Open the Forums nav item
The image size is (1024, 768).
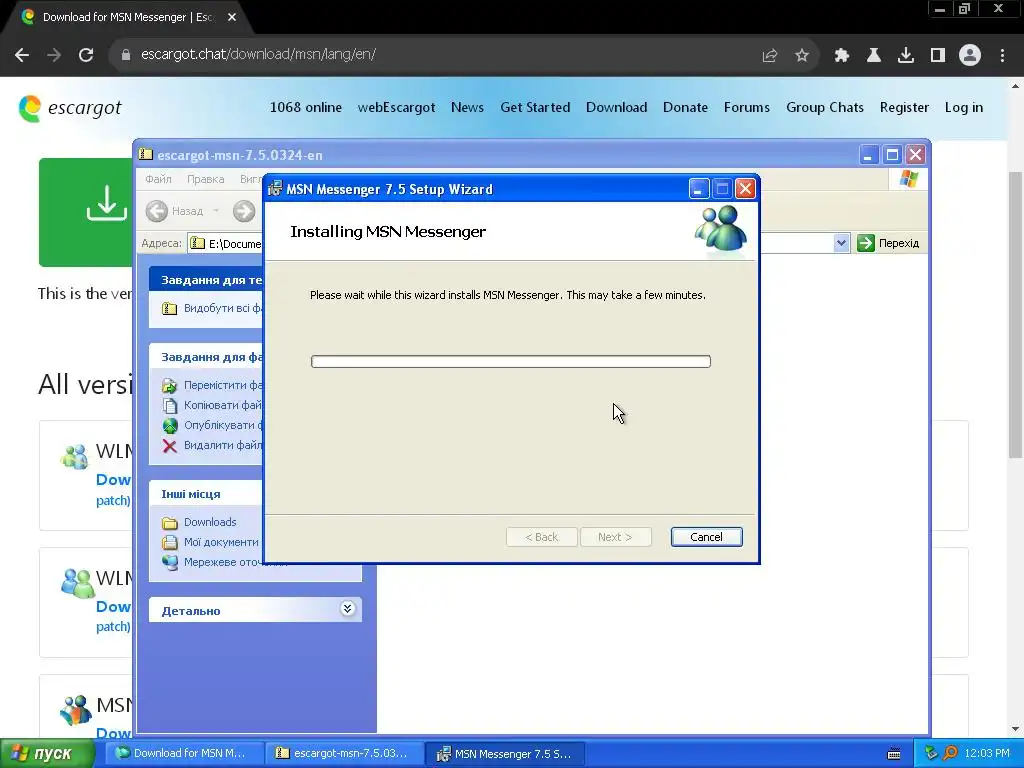coord(746,108)
